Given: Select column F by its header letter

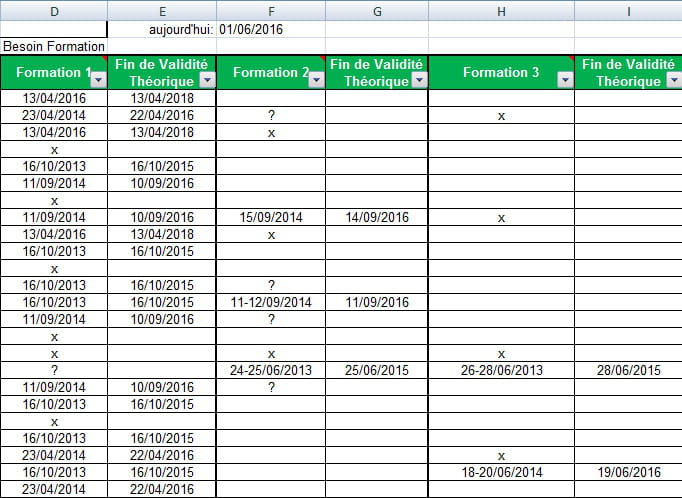Looking at the screenshot, I should pyautogui.click(x=271, y=11).
